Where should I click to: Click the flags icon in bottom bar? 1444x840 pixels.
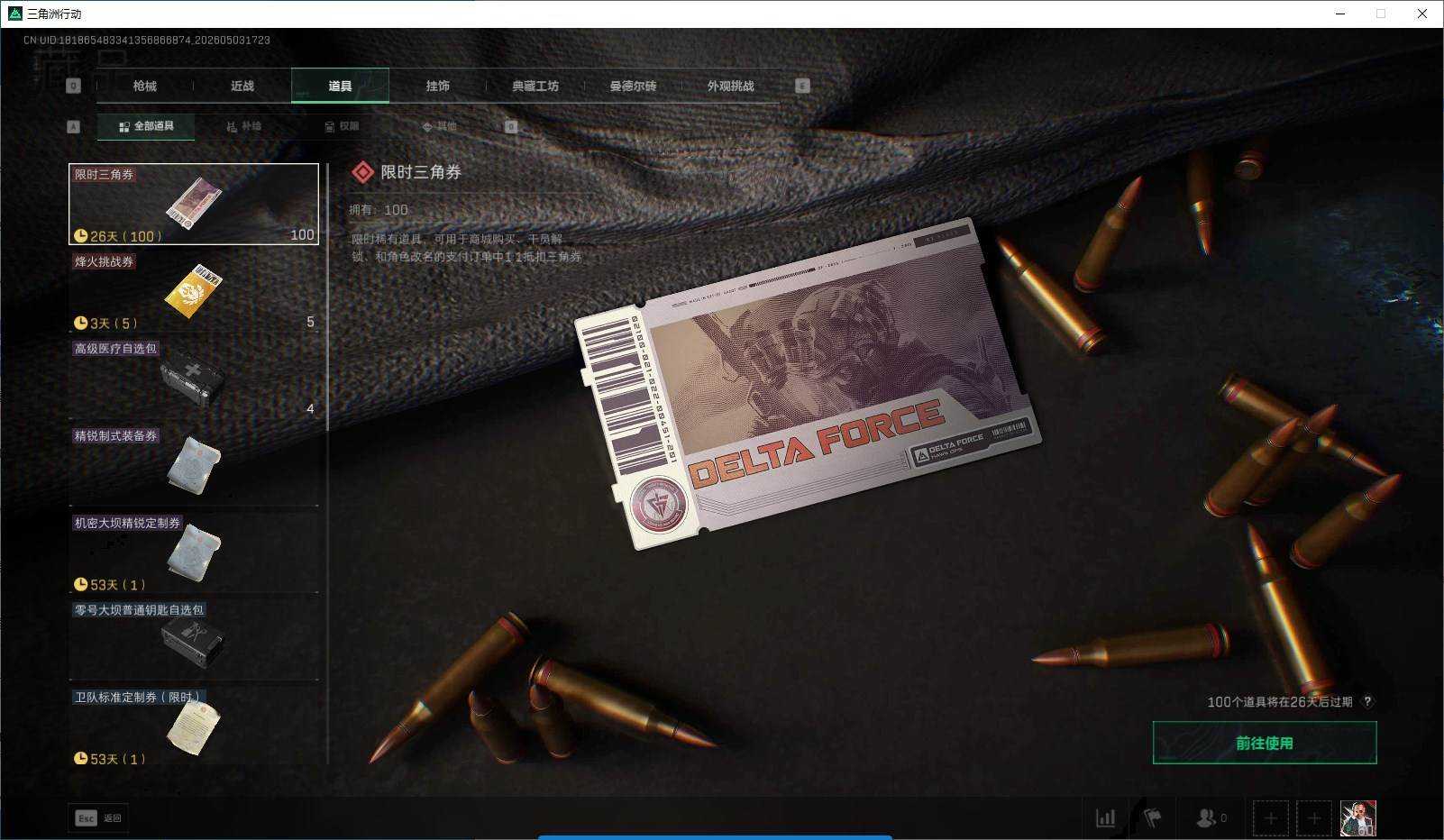point(1152,818)
